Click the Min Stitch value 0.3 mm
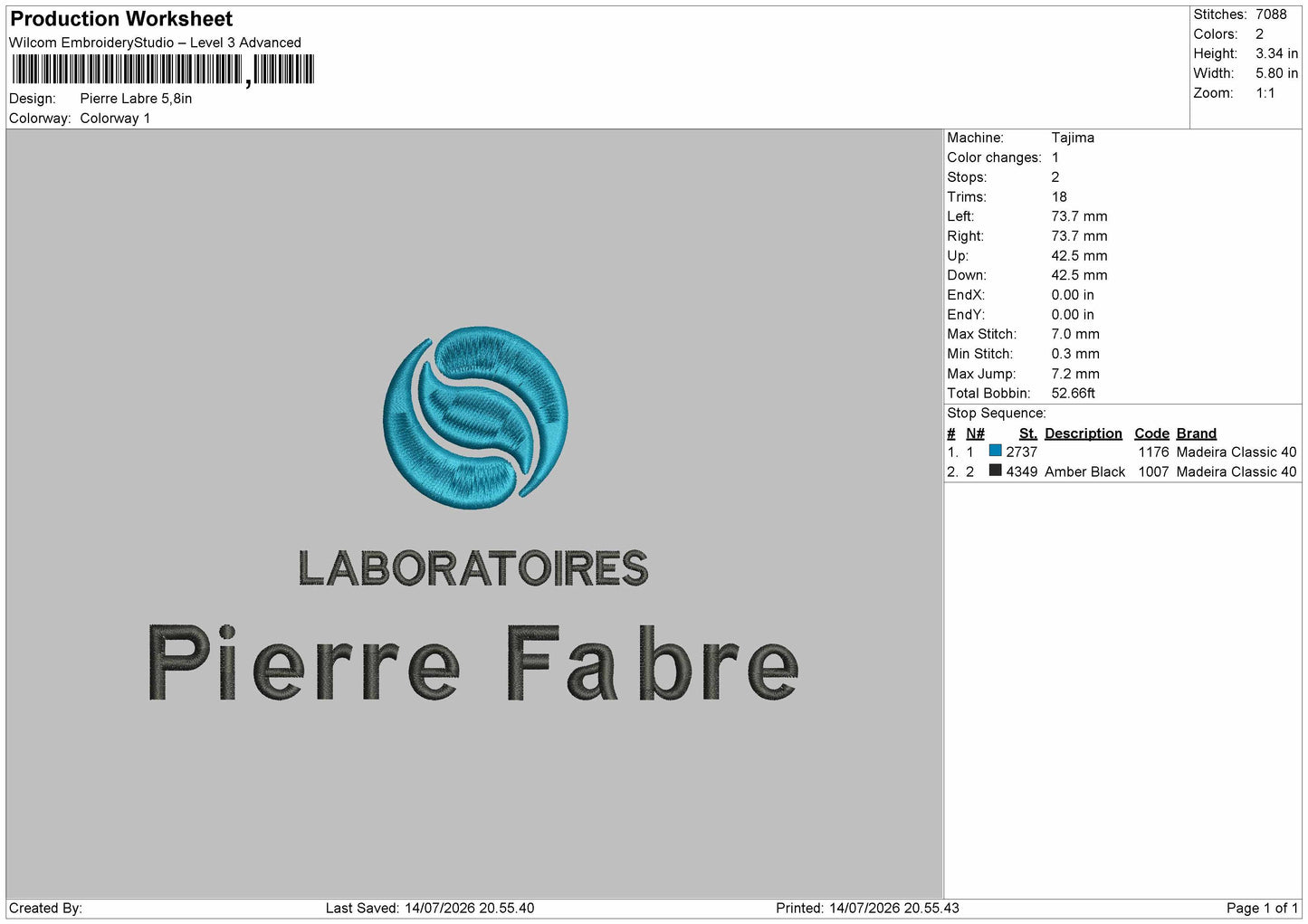This screenshot has height=924, width=1308. pos(1075,354)
